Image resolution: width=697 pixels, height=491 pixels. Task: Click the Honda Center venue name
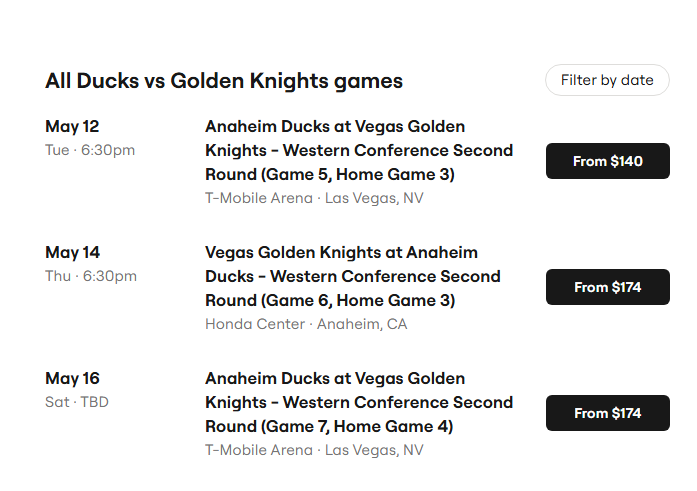pyautogui.click(x=255, y=324)
